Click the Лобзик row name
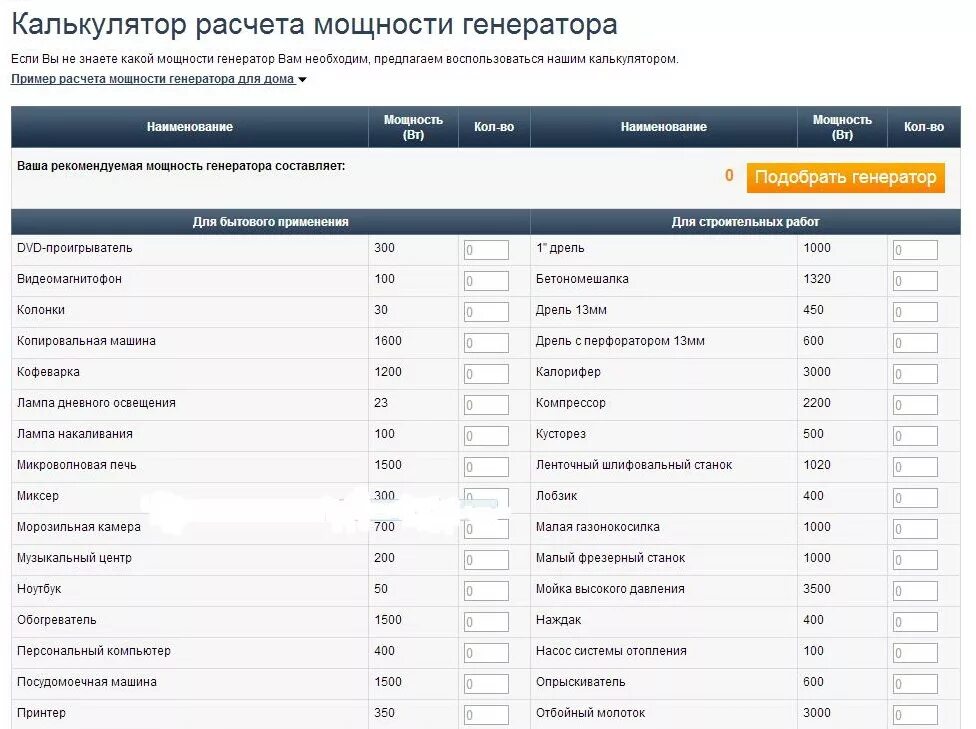Image resolution: width=976 pixels, height=729 pixels. (556, 496)
